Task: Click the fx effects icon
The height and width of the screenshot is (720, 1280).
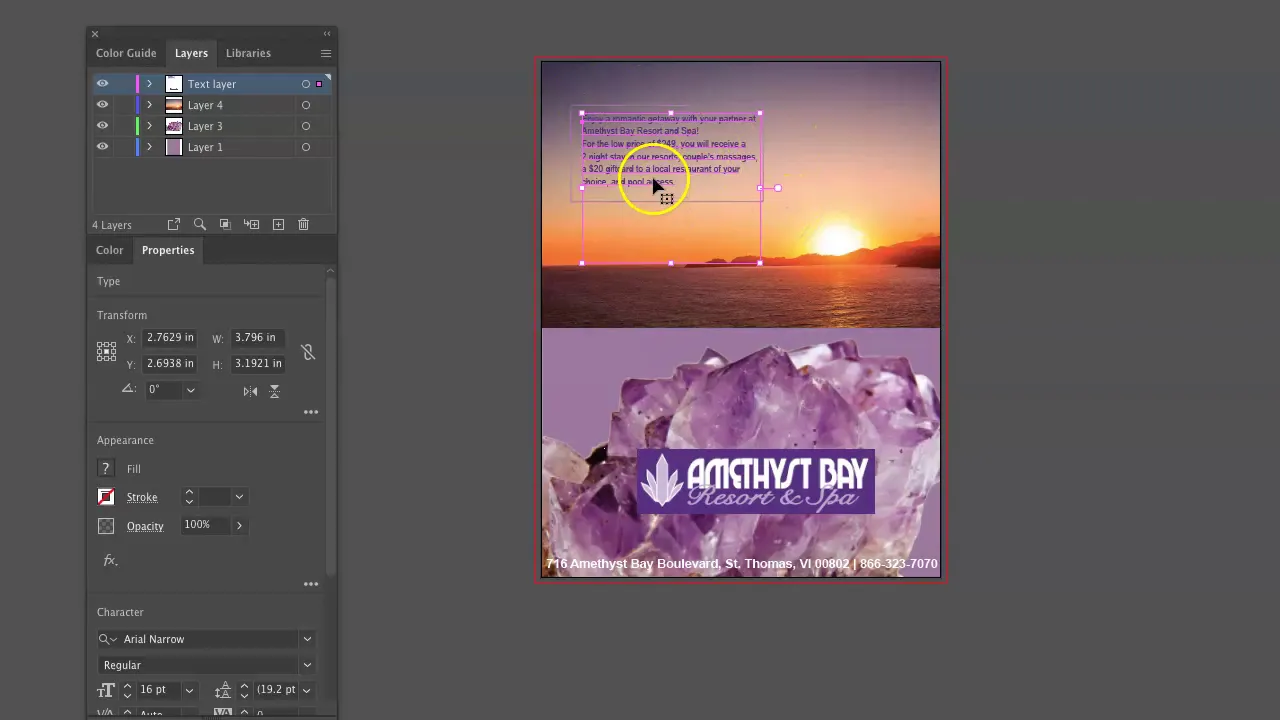Action: click(110, 560)
